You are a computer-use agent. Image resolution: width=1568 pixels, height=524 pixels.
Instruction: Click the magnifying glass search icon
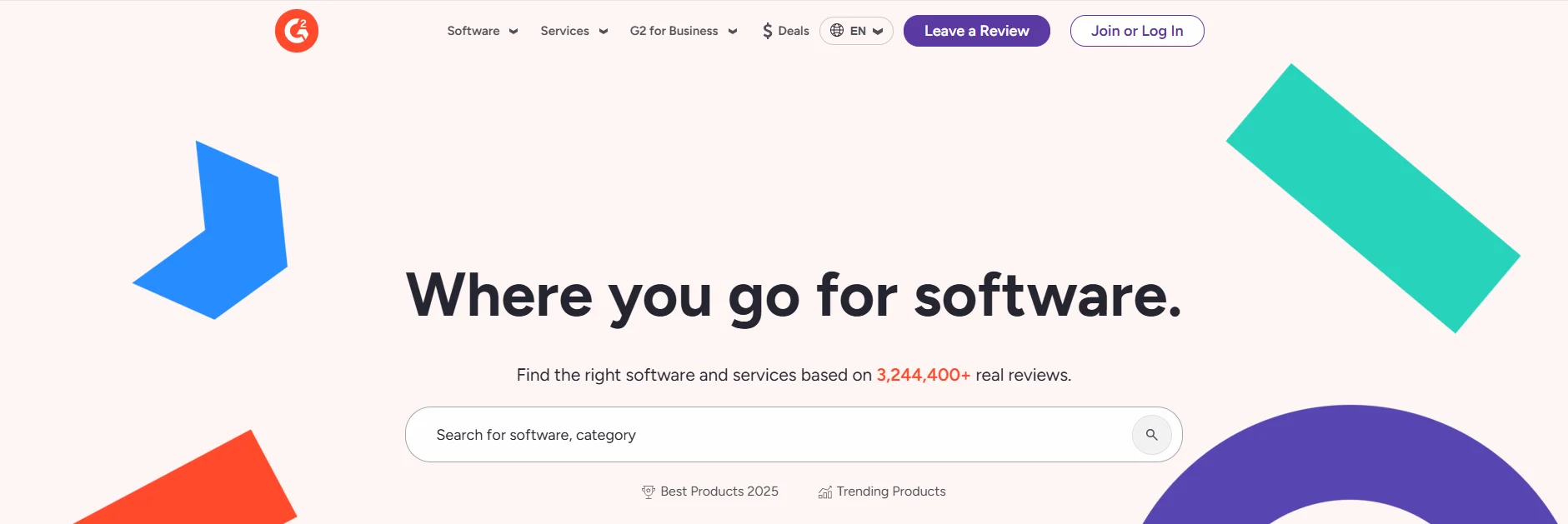click(x=1151, y=435)
